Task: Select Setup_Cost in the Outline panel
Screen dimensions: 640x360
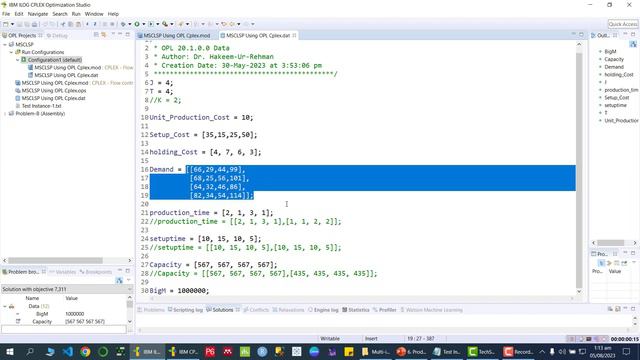Action: point(617,98)
